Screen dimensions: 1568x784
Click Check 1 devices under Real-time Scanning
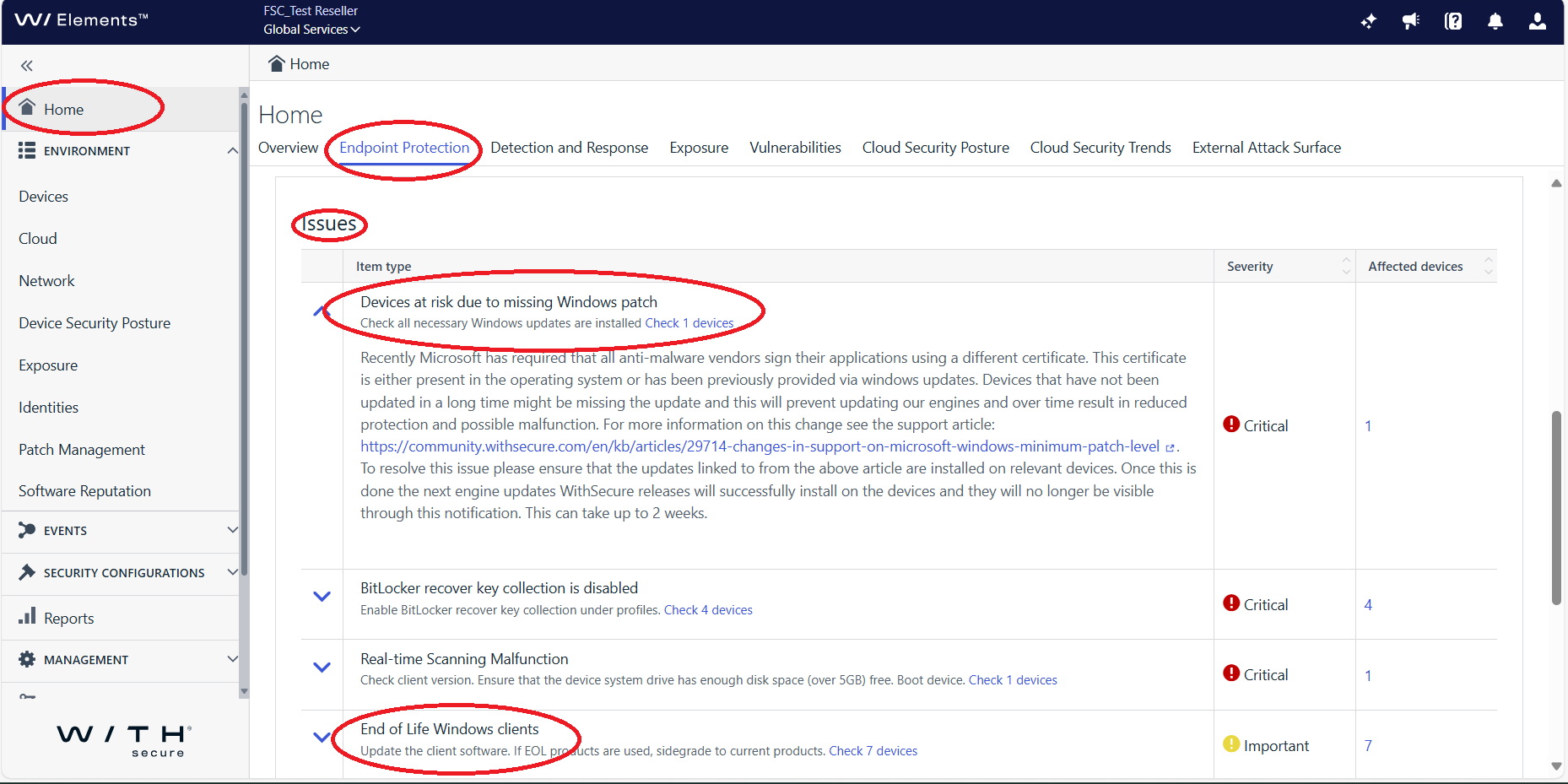[1013, 680]
